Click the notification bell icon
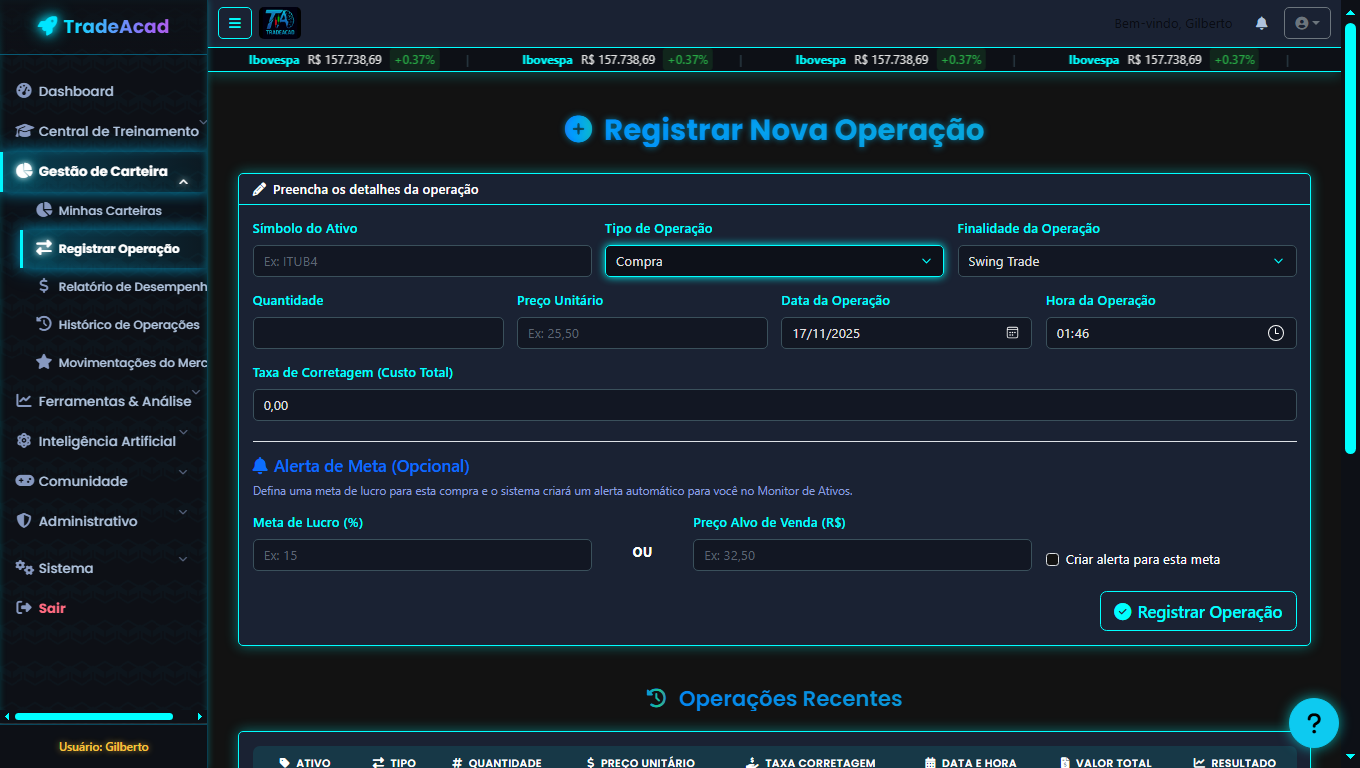1360x768 pixels. click(x=1261, y=23)
